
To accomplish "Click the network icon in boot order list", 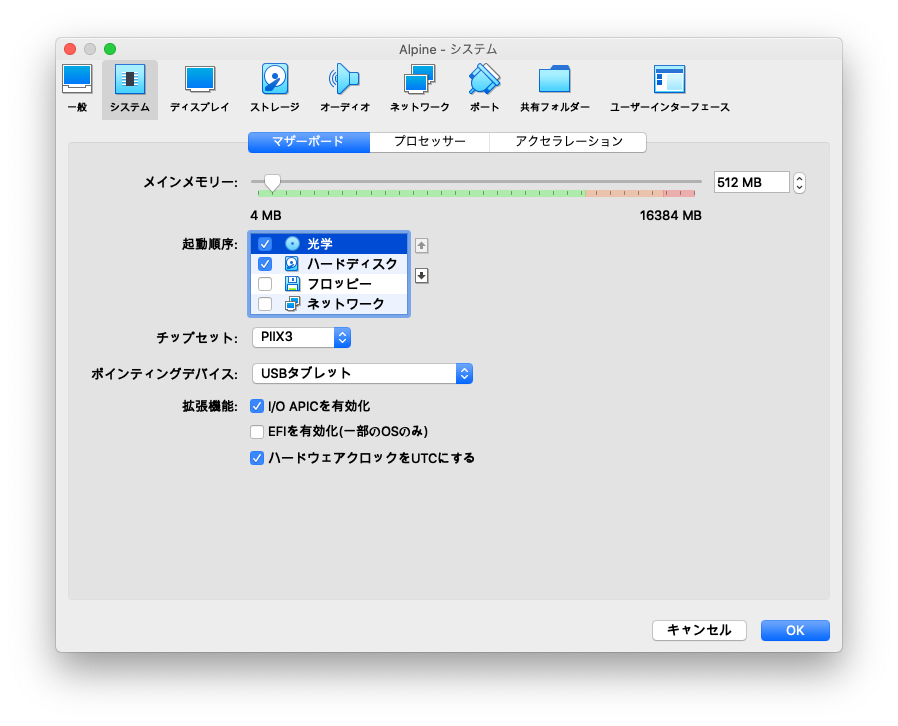I will click(292, 303).
